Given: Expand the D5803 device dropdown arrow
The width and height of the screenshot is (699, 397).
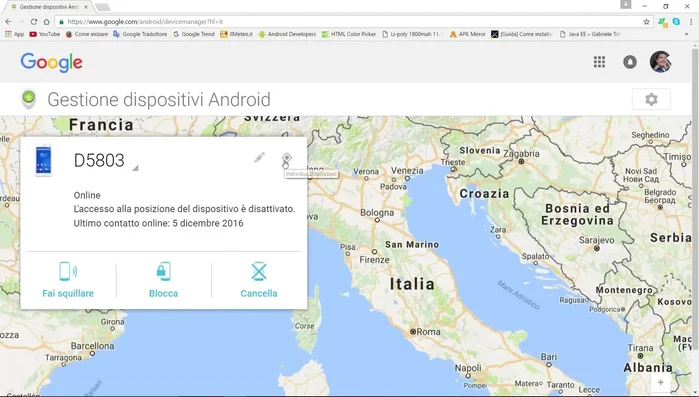Looking at the screenshot, I should 136,168.
